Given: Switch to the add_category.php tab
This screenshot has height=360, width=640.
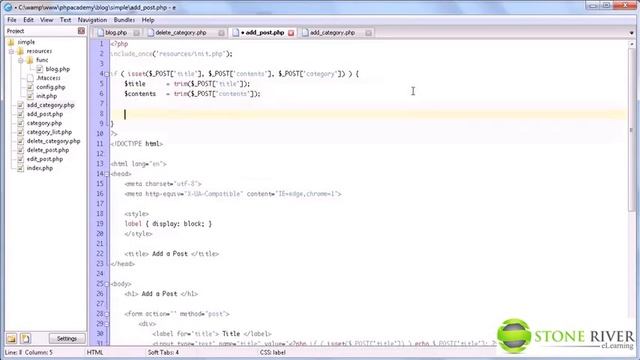Looking at the screenshot, I should click(x=332, y=33).
